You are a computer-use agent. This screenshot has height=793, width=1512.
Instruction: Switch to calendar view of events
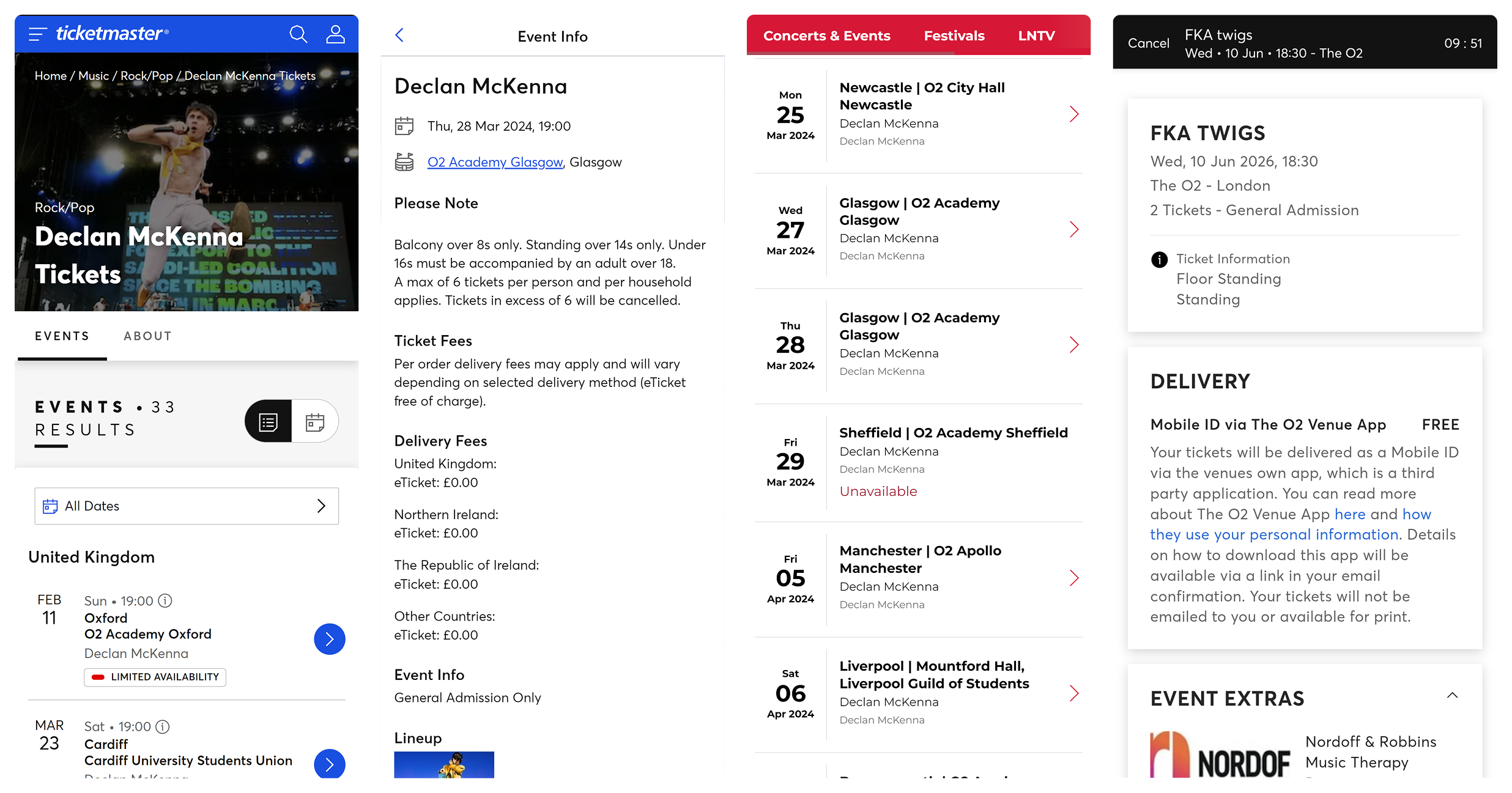coord(315,422)
